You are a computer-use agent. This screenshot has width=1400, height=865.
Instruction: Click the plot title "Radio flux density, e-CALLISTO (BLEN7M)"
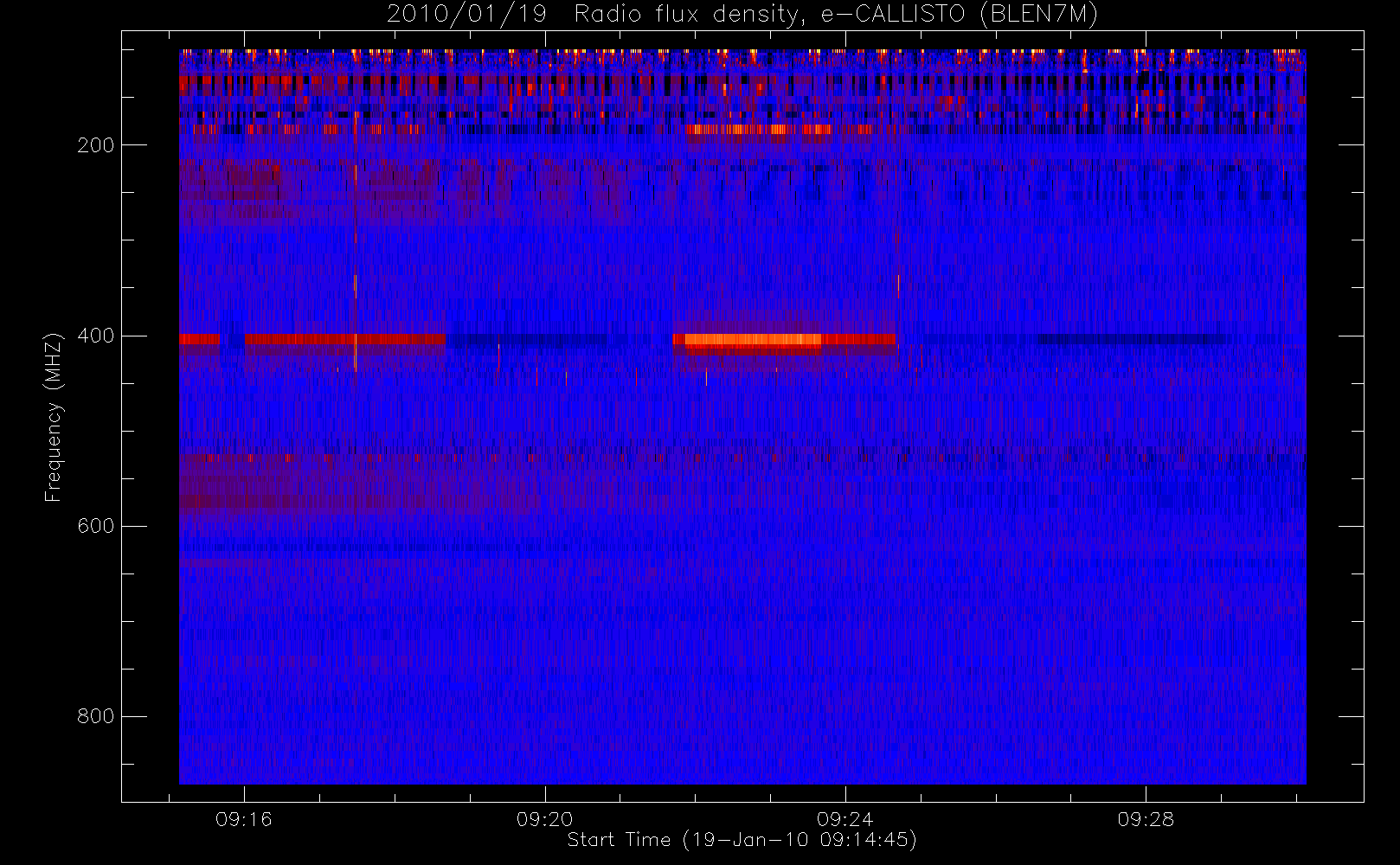click(836, 15)
